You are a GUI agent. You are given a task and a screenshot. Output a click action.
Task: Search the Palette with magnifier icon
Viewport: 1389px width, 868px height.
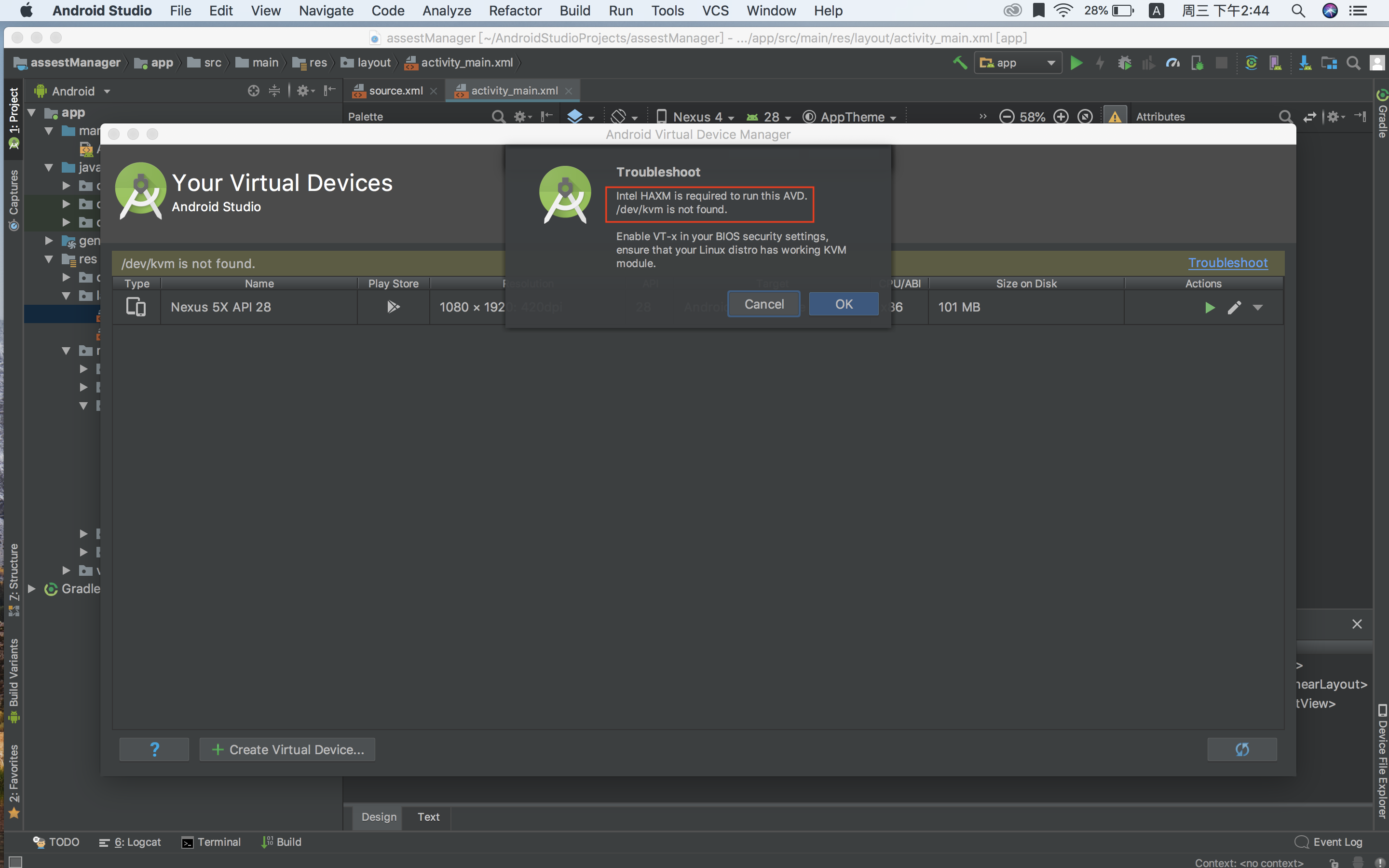(x=498, y=117)
